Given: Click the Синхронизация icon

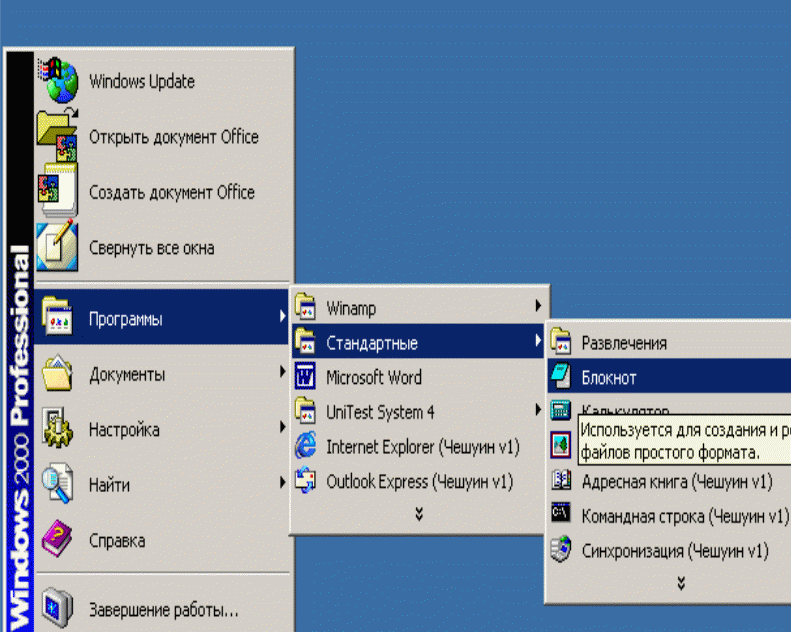Looking at the screenshot, I should coord(561,550).
